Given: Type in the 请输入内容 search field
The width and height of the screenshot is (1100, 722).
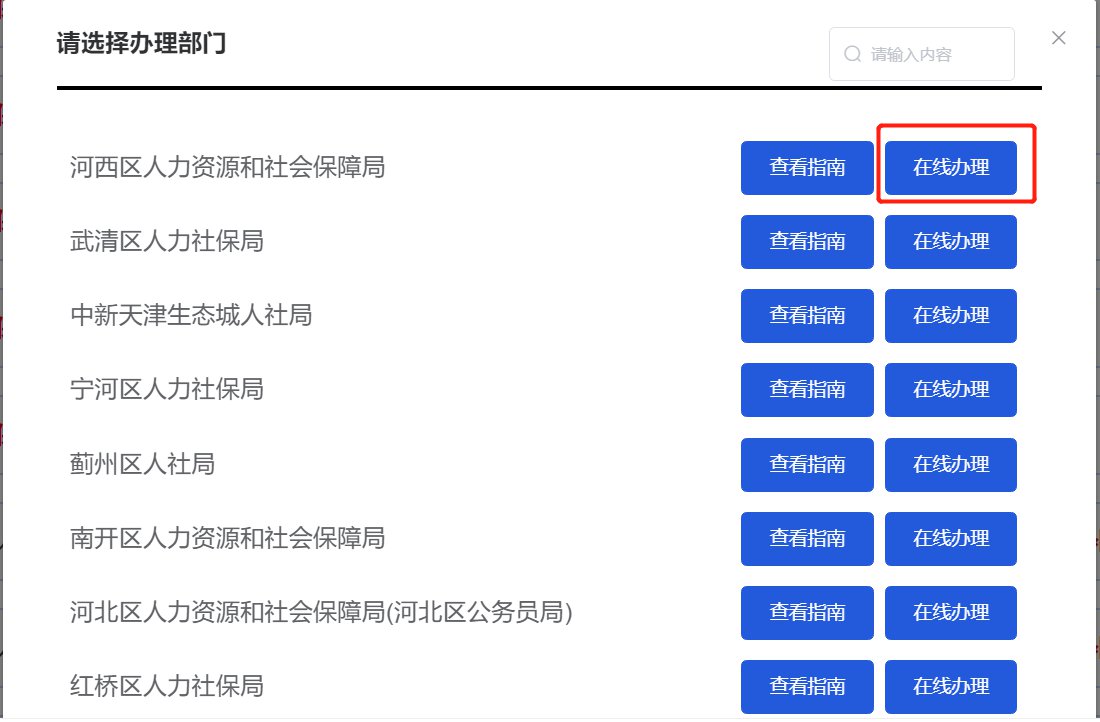Looking at the screenshot, I should coord(935,54).
